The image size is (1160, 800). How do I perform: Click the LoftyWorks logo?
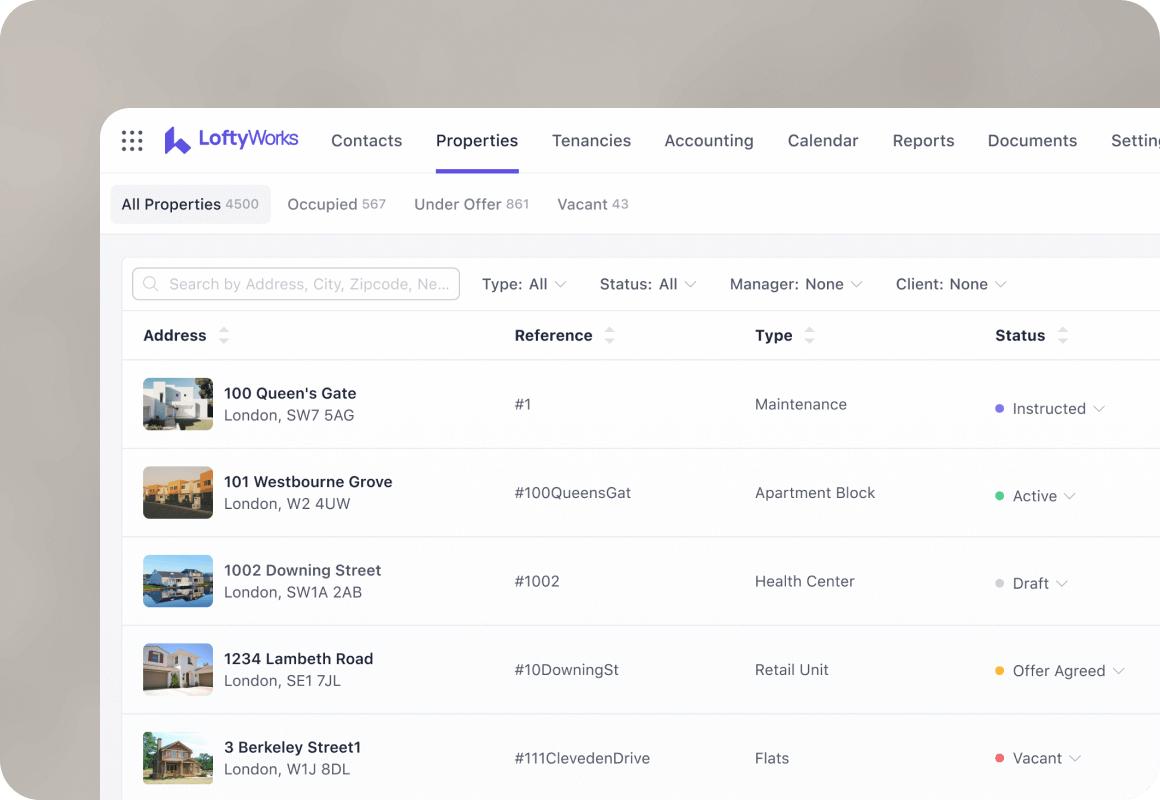[x=231, y=140]
